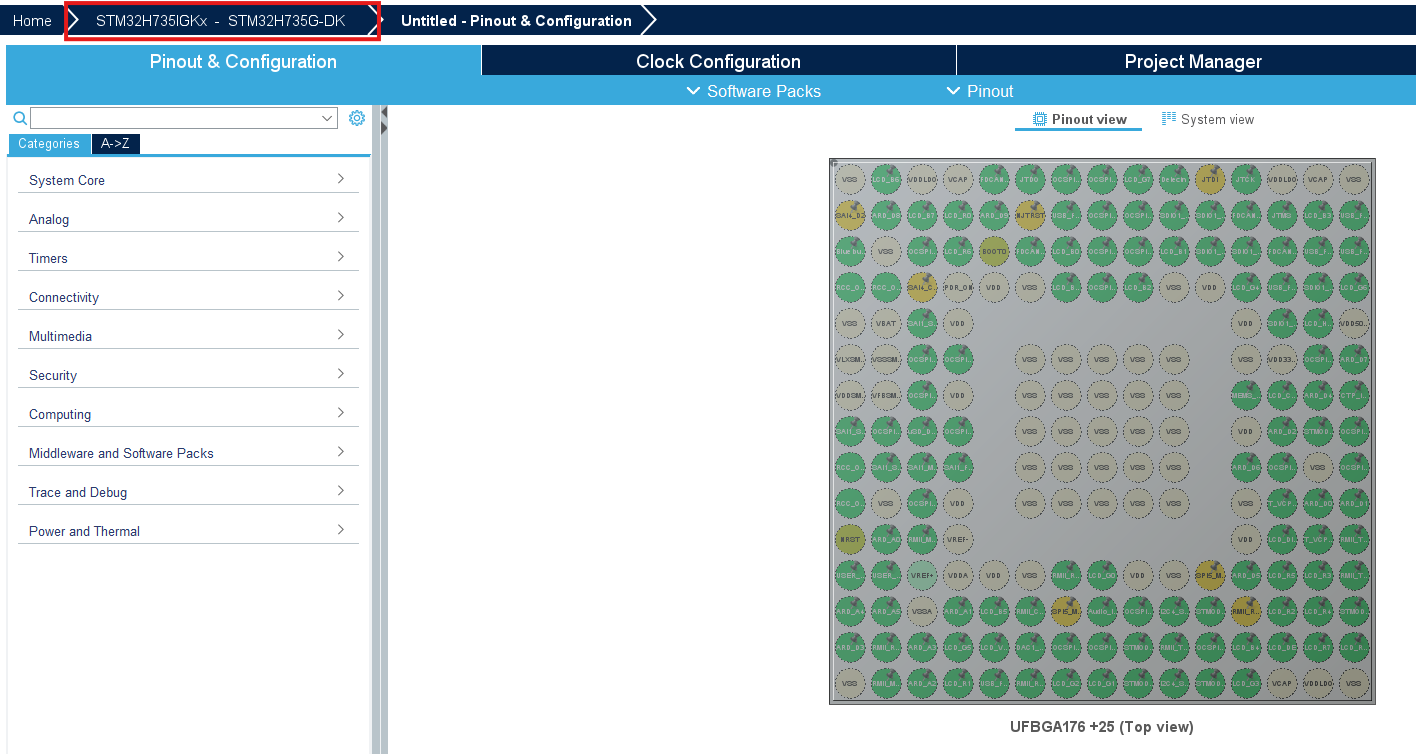Image resolution: width=1416 pixels, height=754 pixels.
Task: Select the PDR_ON pin on the chip
Action: (958, 287)
